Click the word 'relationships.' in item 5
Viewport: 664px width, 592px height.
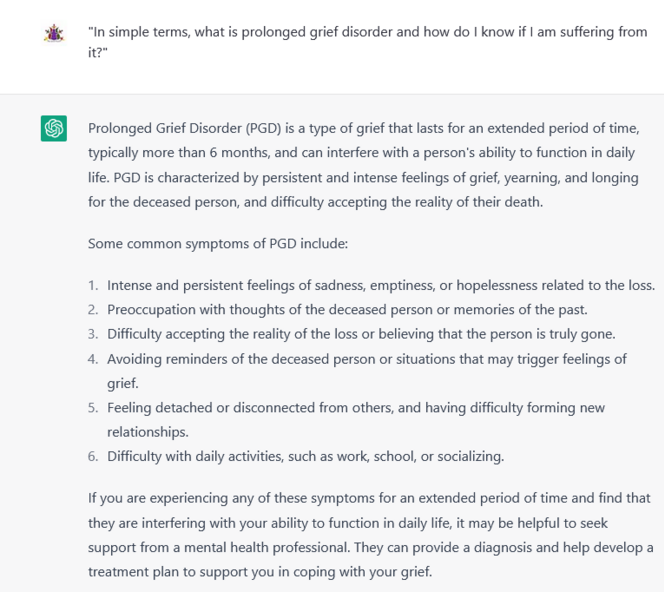coord(148,432)
